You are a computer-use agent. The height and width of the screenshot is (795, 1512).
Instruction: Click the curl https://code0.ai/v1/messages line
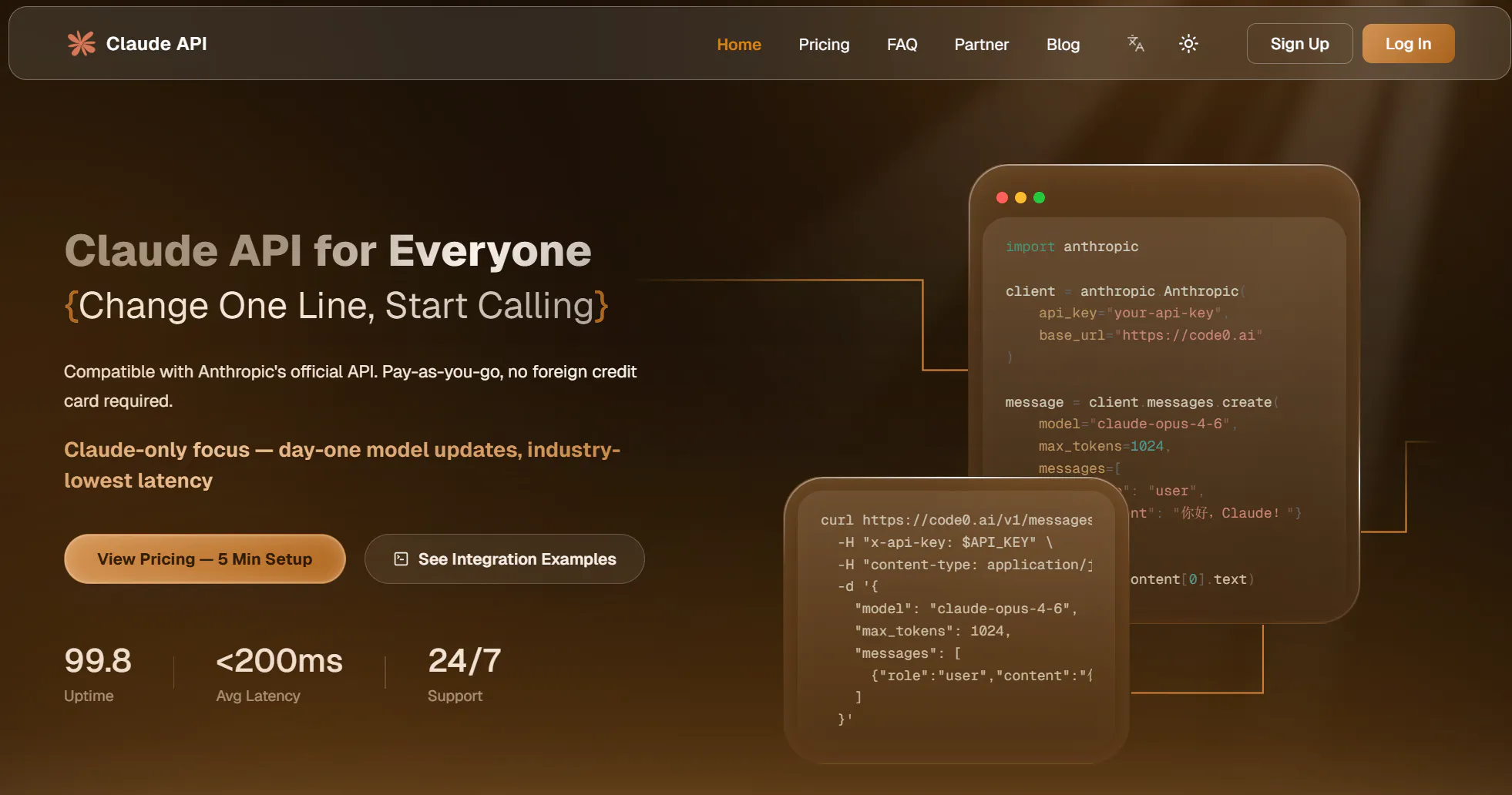[x=956, y=520]
